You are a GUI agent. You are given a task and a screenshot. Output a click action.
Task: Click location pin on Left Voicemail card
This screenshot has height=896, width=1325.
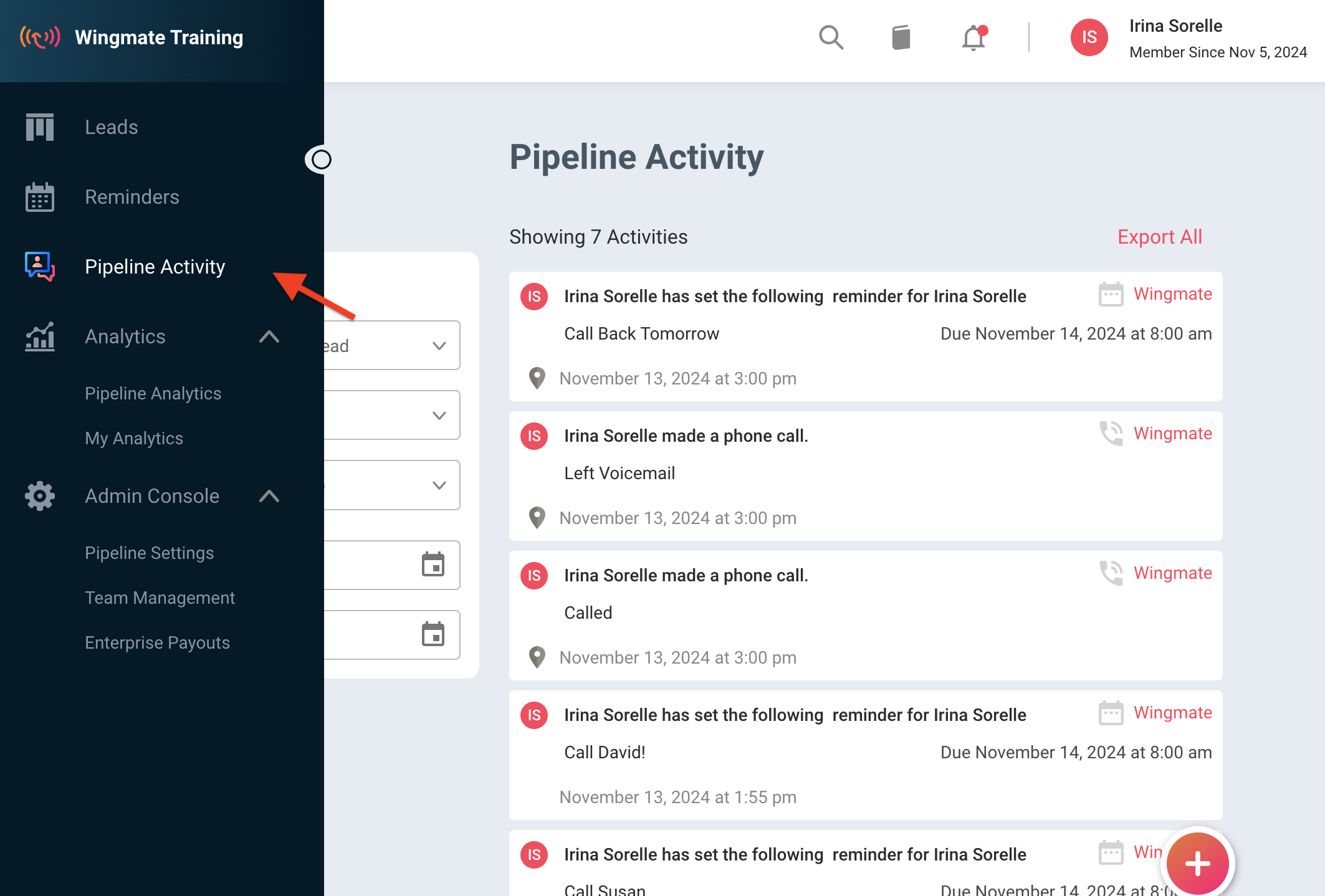point(537,518)
